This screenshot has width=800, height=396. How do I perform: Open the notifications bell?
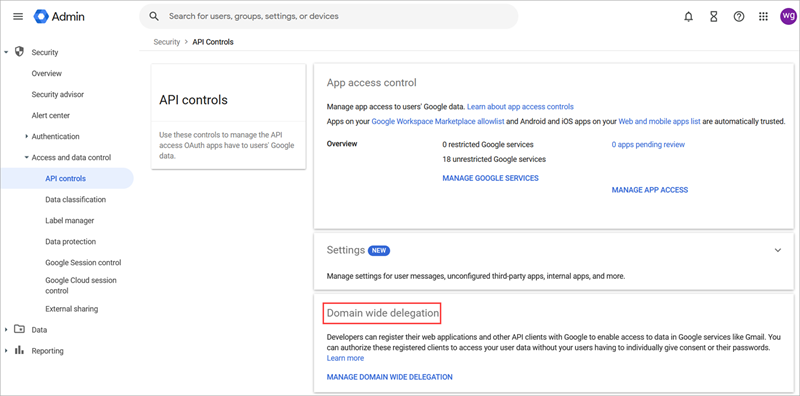(x=689, y=16)
